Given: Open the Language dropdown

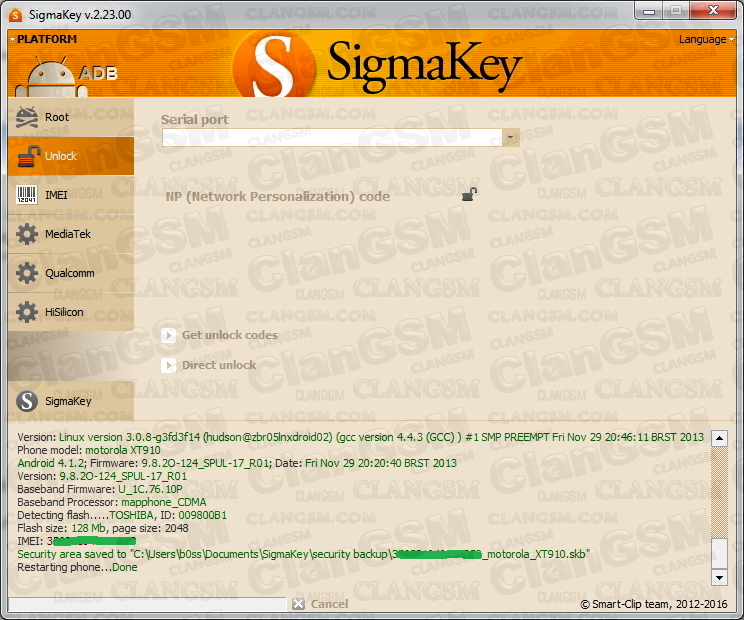Looking at the screenshot, I should coord(706,39).
